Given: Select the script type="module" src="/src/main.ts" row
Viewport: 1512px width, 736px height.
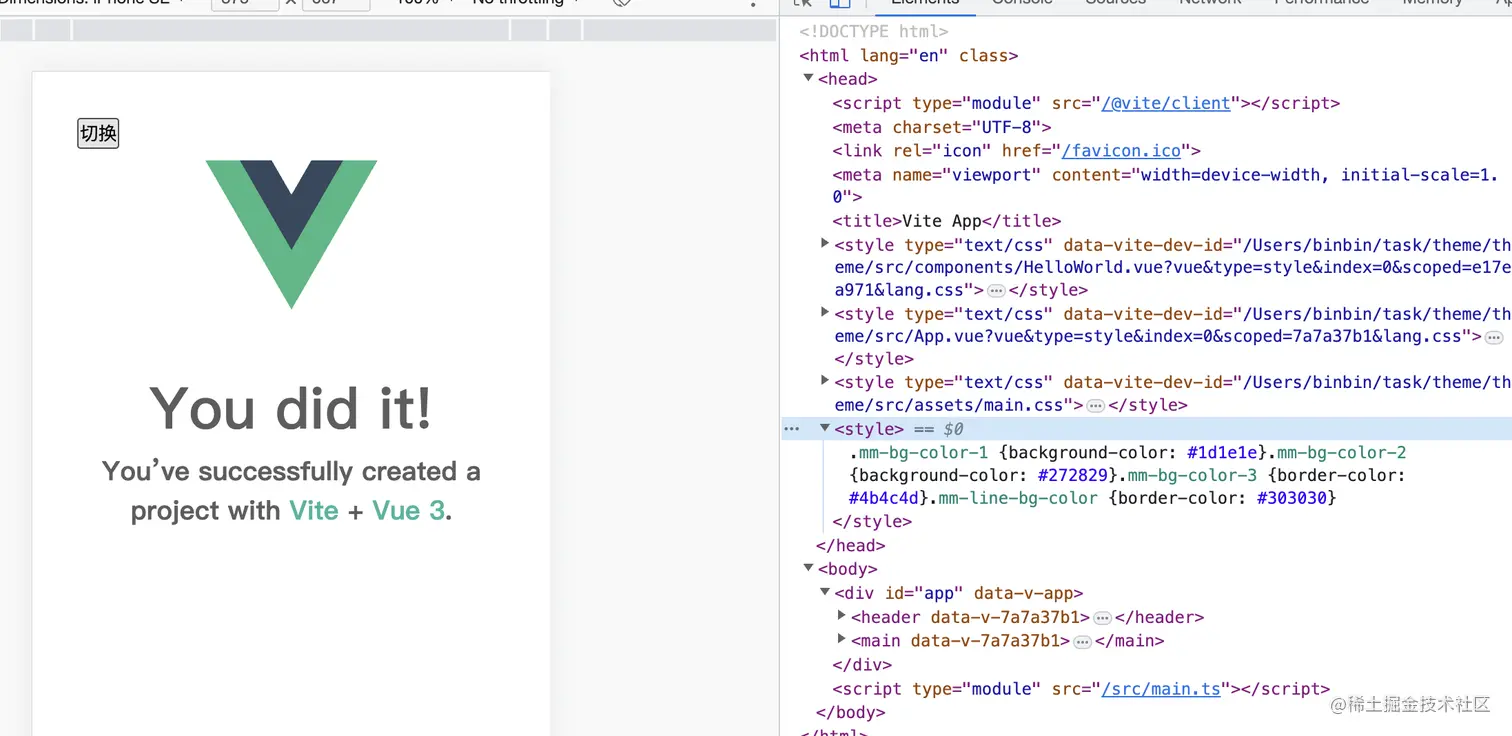Looking at the screenshot, I should (x=1081, y=689).
